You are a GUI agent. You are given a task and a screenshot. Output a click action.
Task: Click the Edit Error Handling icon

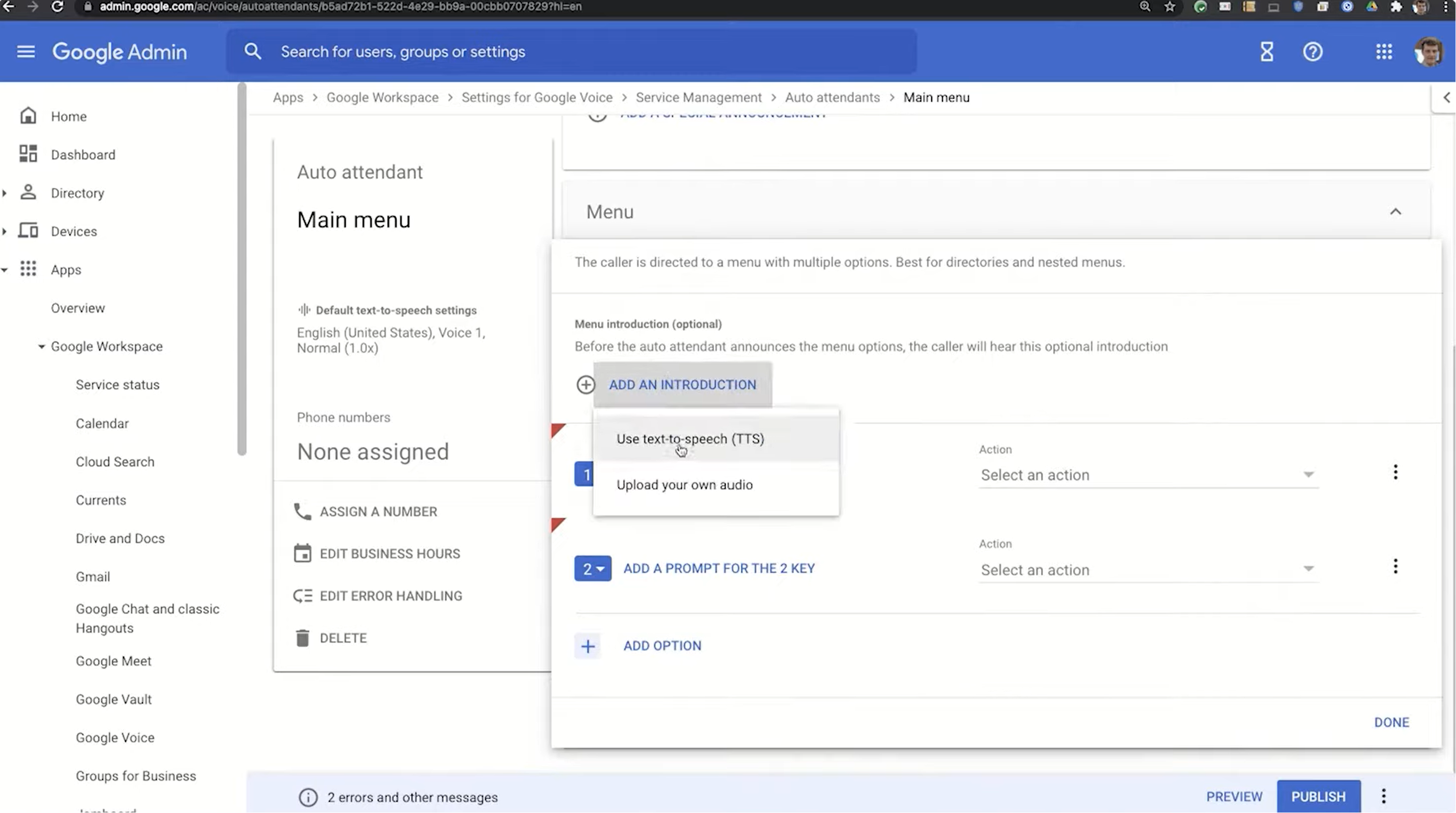point(302,596)
